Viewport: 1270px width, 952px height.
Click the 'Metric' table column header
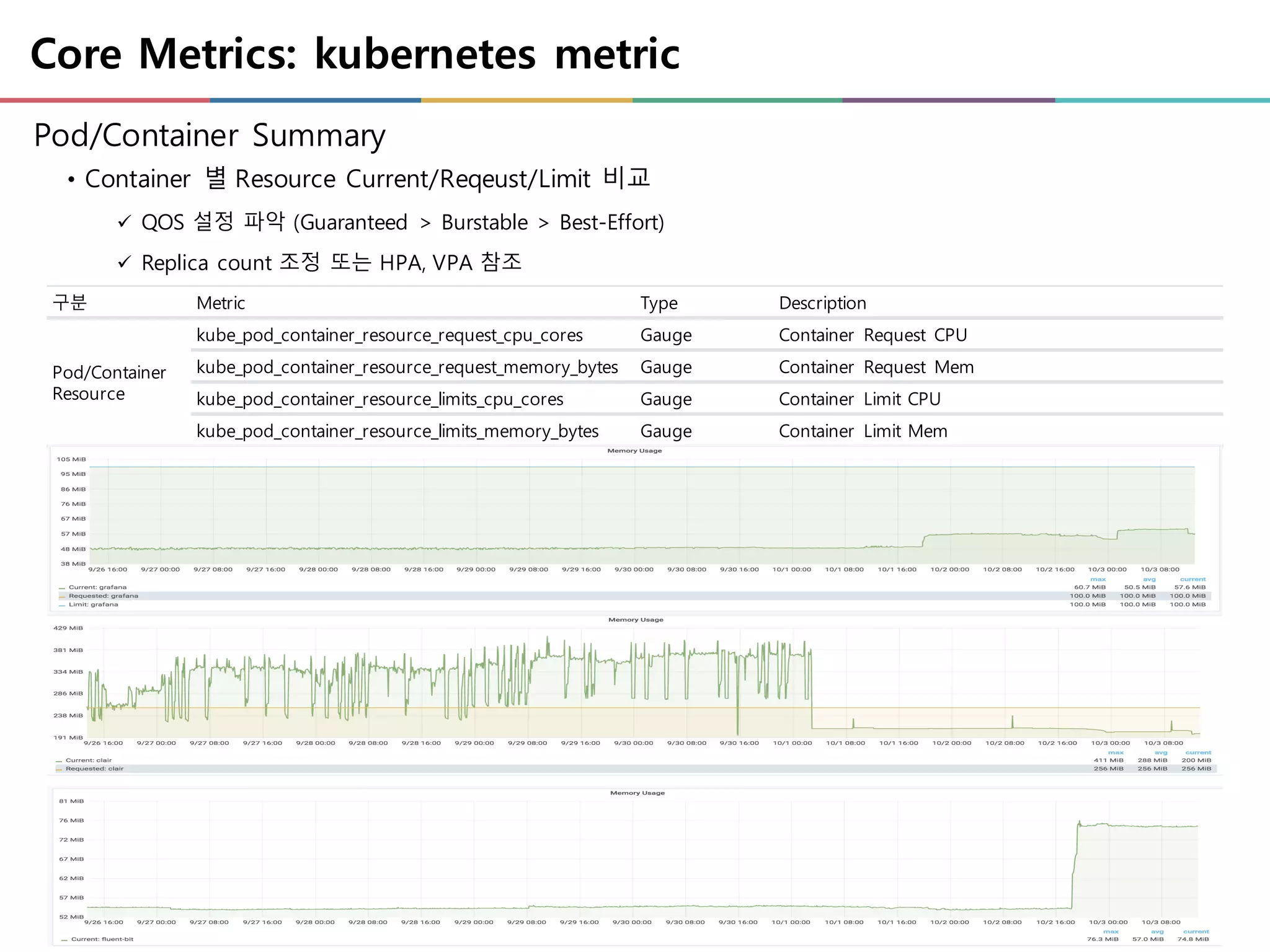point(221,303)
